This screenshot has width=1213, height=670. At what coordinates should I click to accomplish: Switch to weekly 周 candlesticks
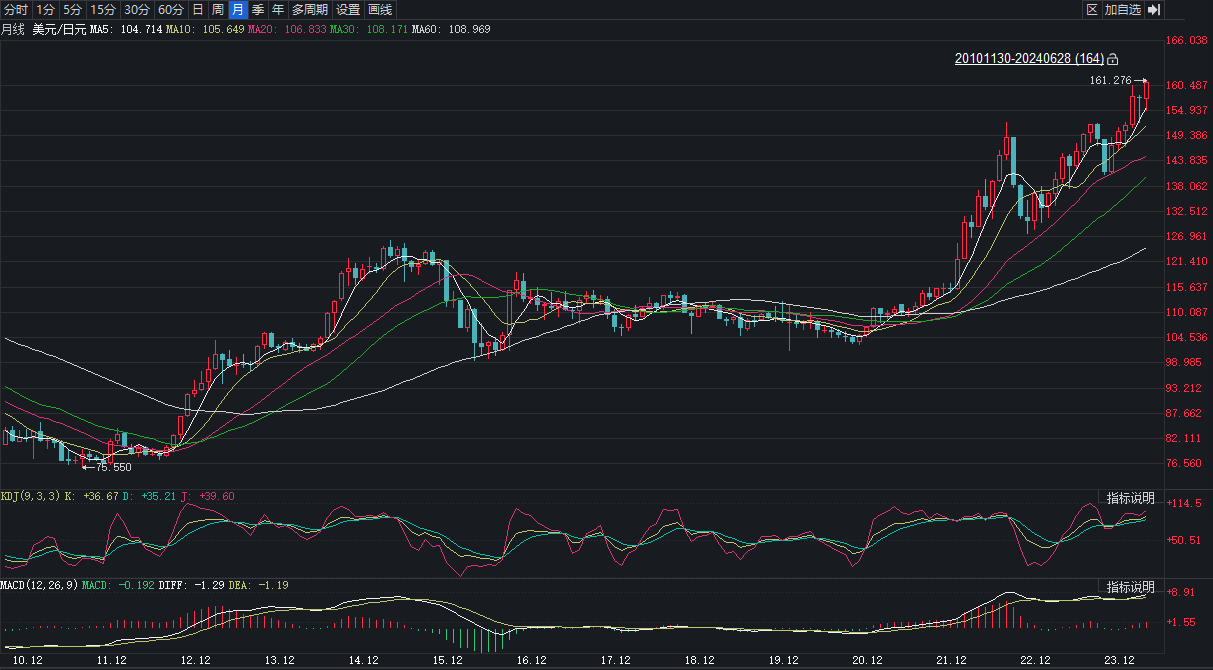218,10
